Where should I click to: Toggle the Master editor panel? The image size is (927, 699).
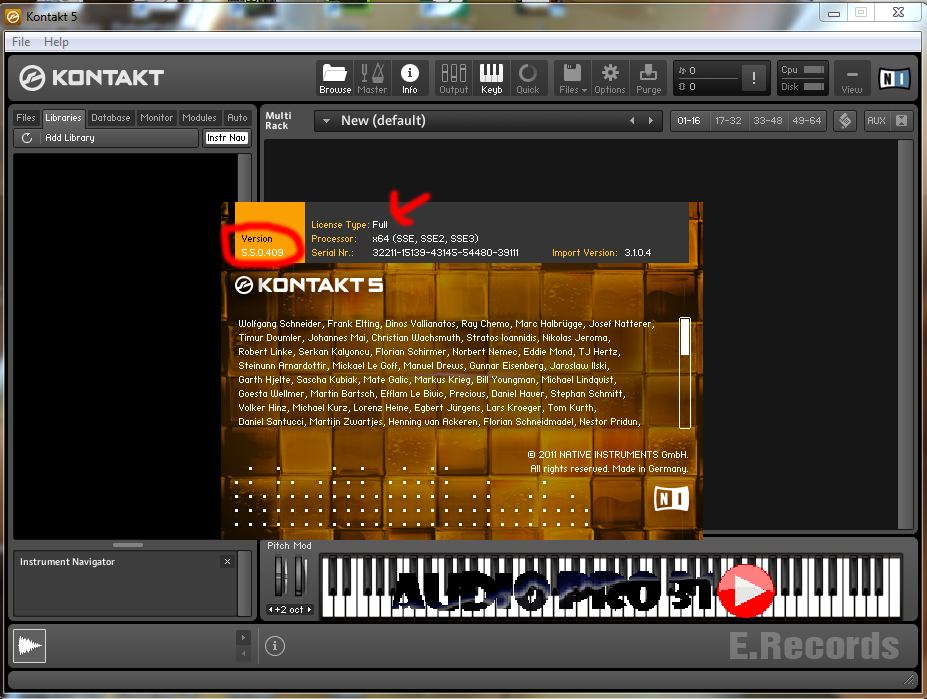point(372,78)
